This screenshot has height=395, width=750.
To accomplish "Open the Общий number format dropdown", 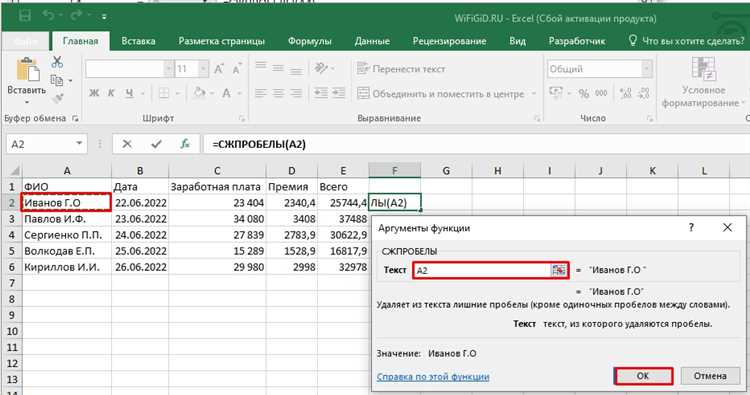I will (647, 69).
